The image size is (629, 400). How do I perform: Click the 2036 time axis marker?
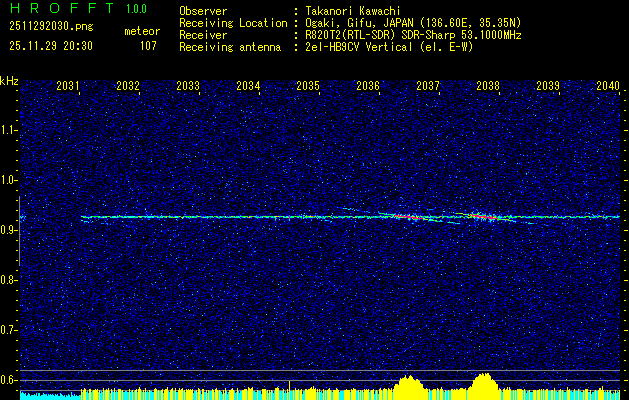[x=368, y=86]
